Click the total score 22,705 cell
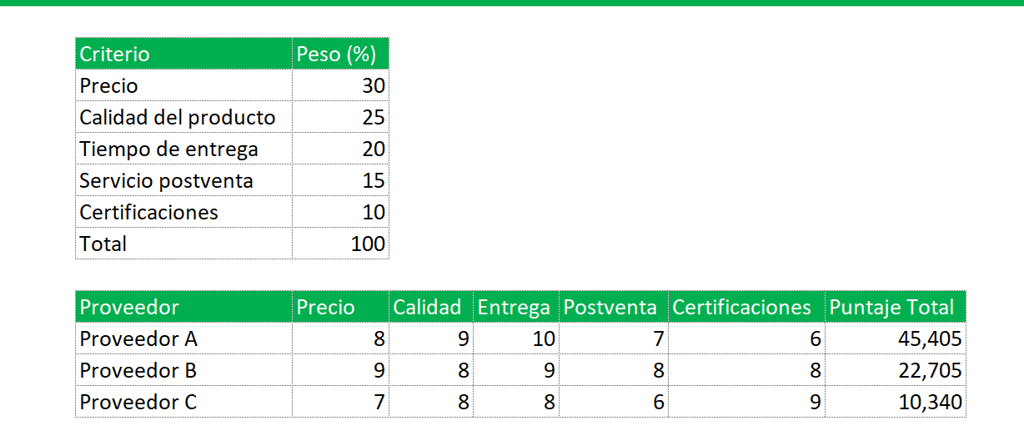The width and height of the screenshot is (1024, 434). click(x=895, y=371)
